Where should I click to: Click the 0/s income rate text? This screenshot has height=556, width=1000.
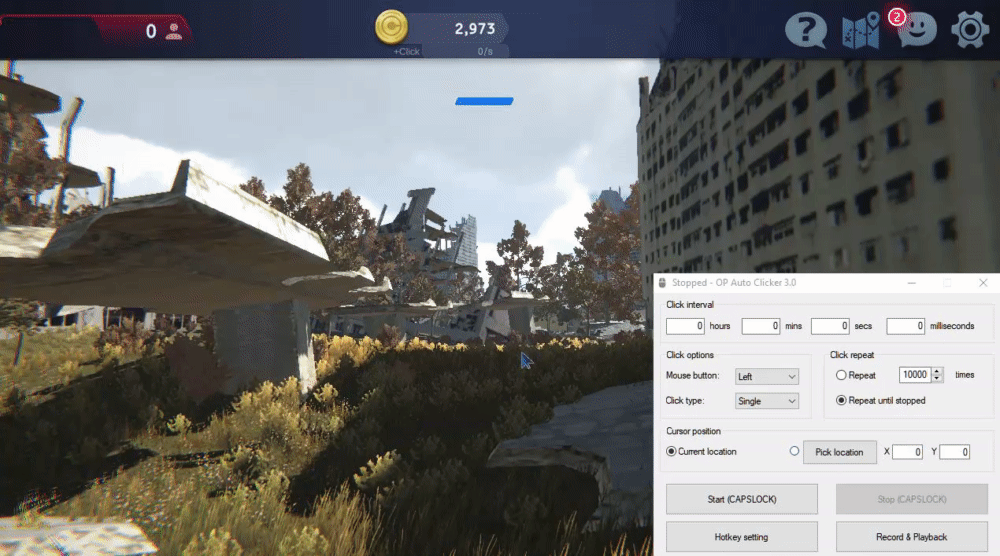point(485,52)
